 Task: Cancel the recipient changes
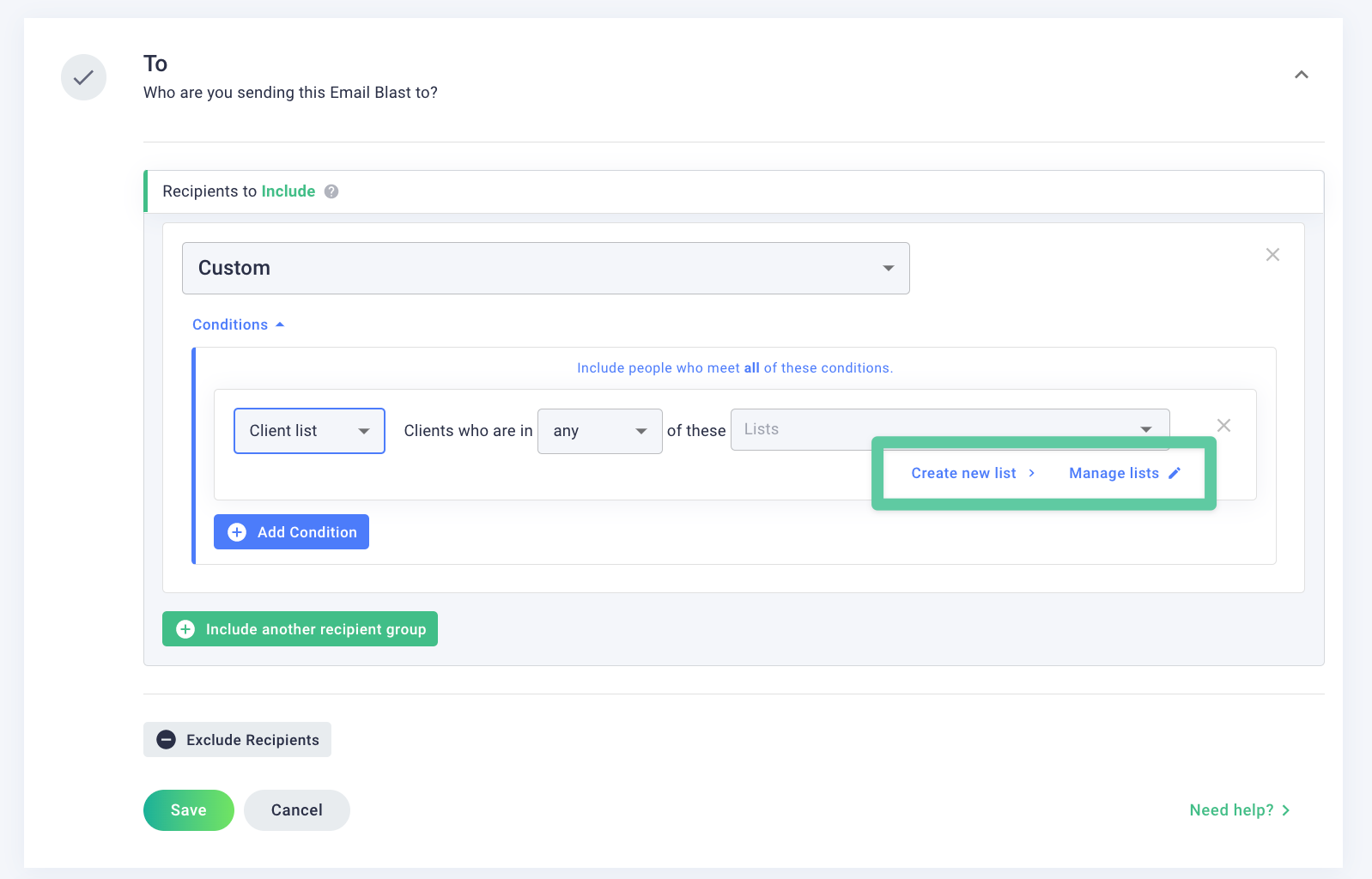[297, 810]
